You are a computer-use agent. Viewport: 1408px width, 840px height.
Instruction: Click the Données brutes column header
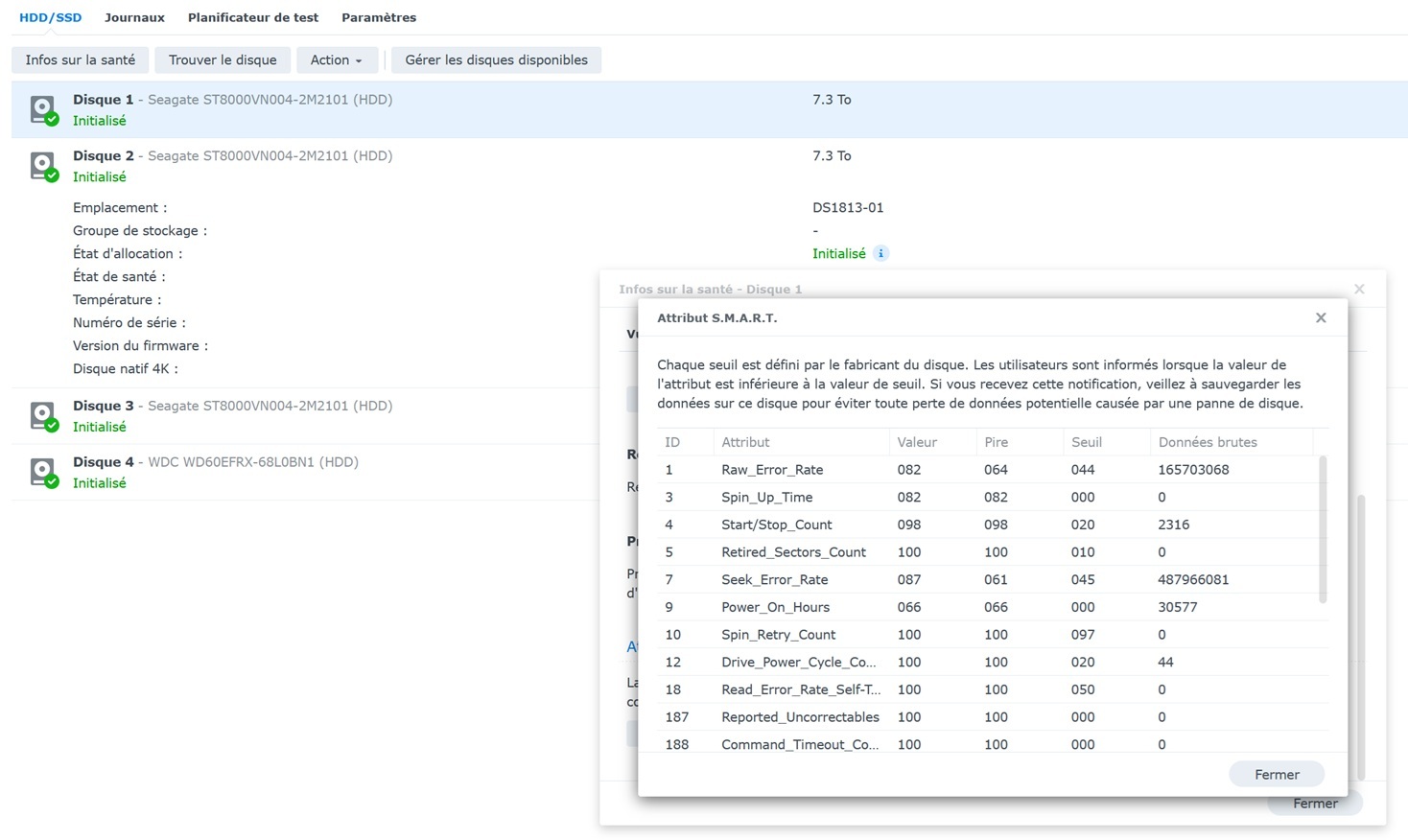pos(1231,442)
